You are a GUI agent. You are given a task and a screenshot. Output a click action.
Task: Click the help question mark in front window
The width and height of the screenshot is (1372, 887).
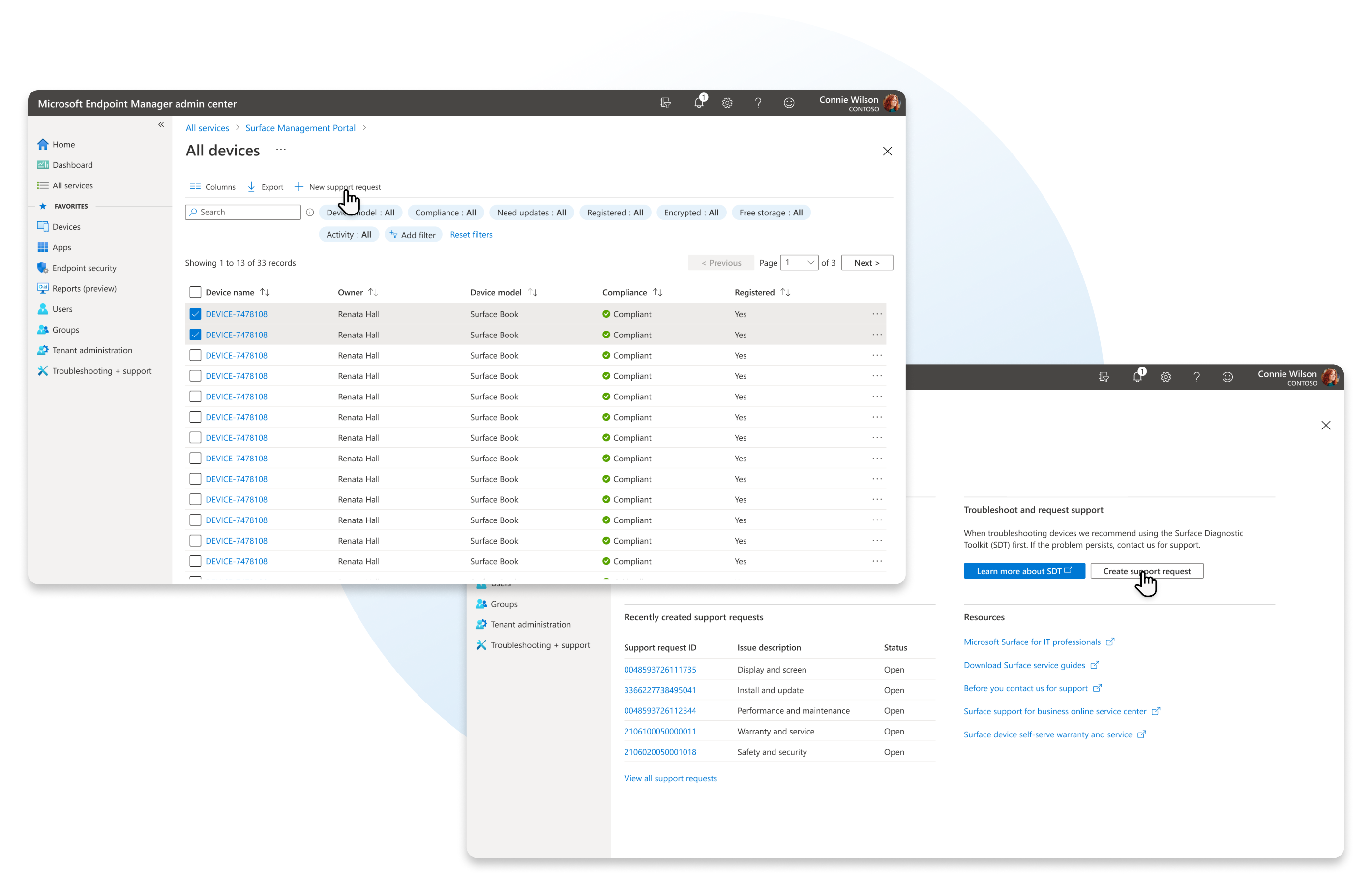tap(758, 103)
